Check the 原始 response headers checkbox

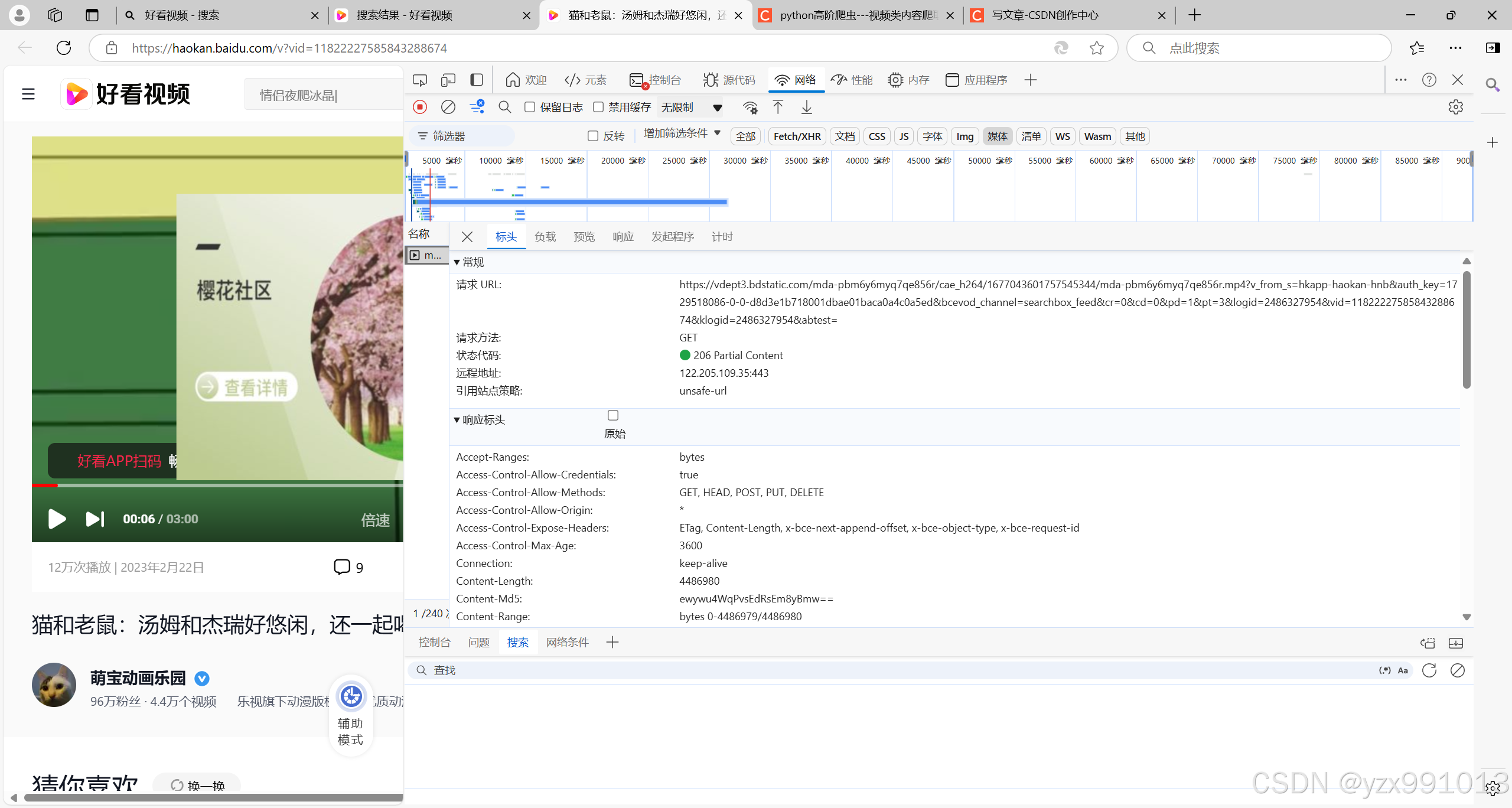point(613,415)
